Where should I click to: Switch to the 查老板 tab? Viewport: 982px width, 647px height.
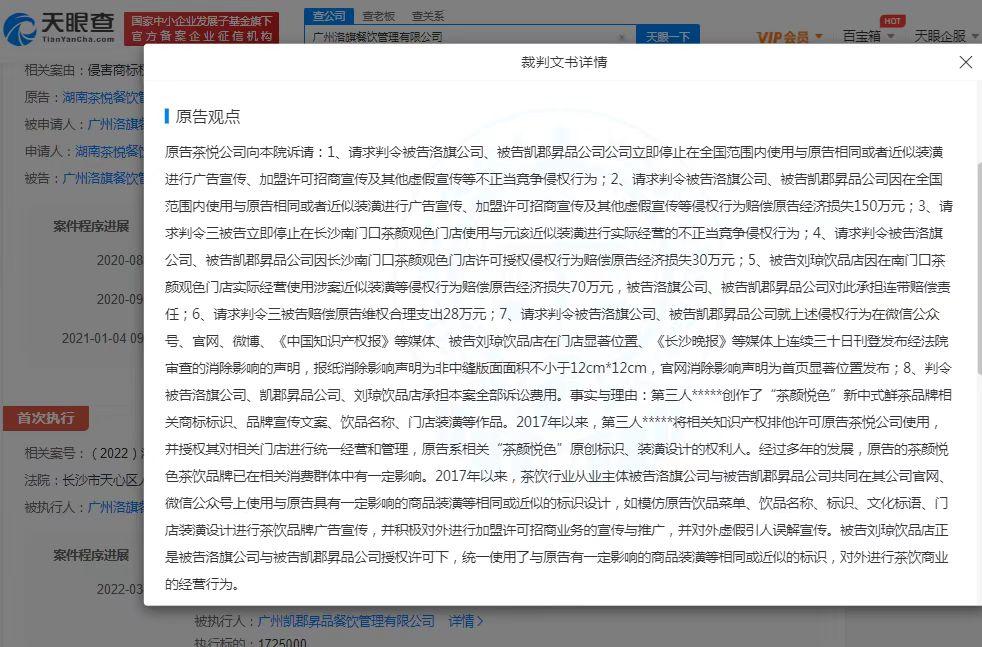[x=381, y=16]
